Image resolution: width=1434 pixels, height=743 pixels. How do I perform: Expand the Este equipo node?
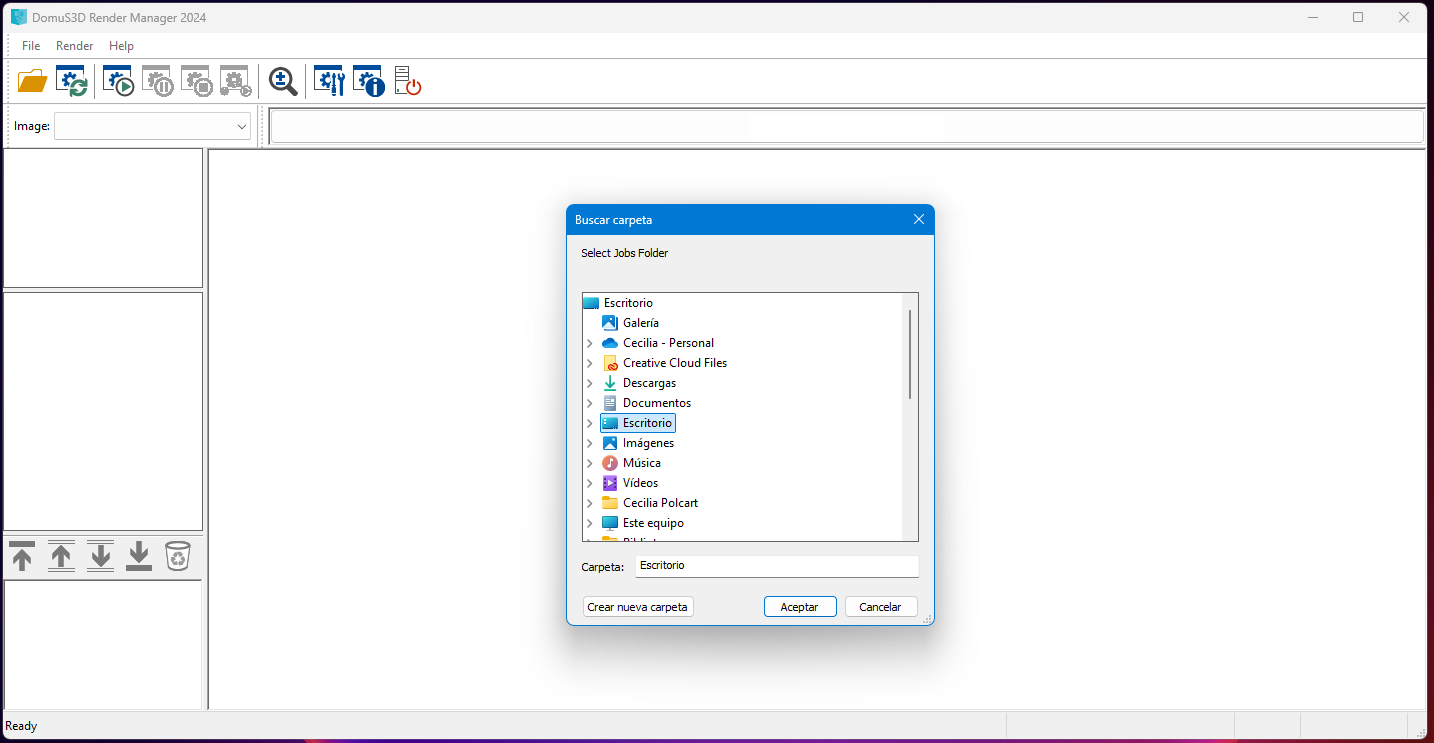[x=589, y=522]
